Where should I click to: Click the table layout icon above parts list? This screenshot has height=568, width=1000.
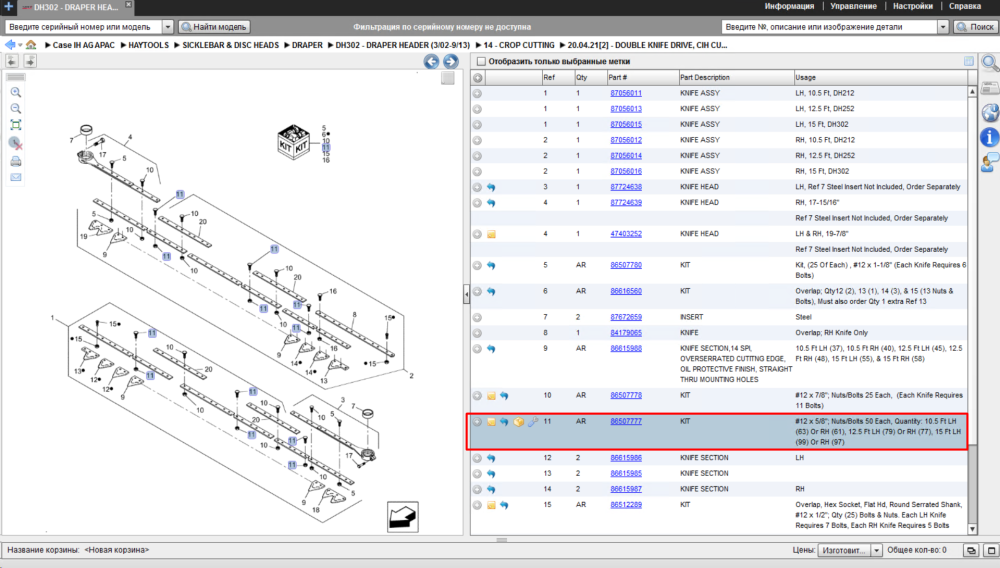click(x=969, y=61)
